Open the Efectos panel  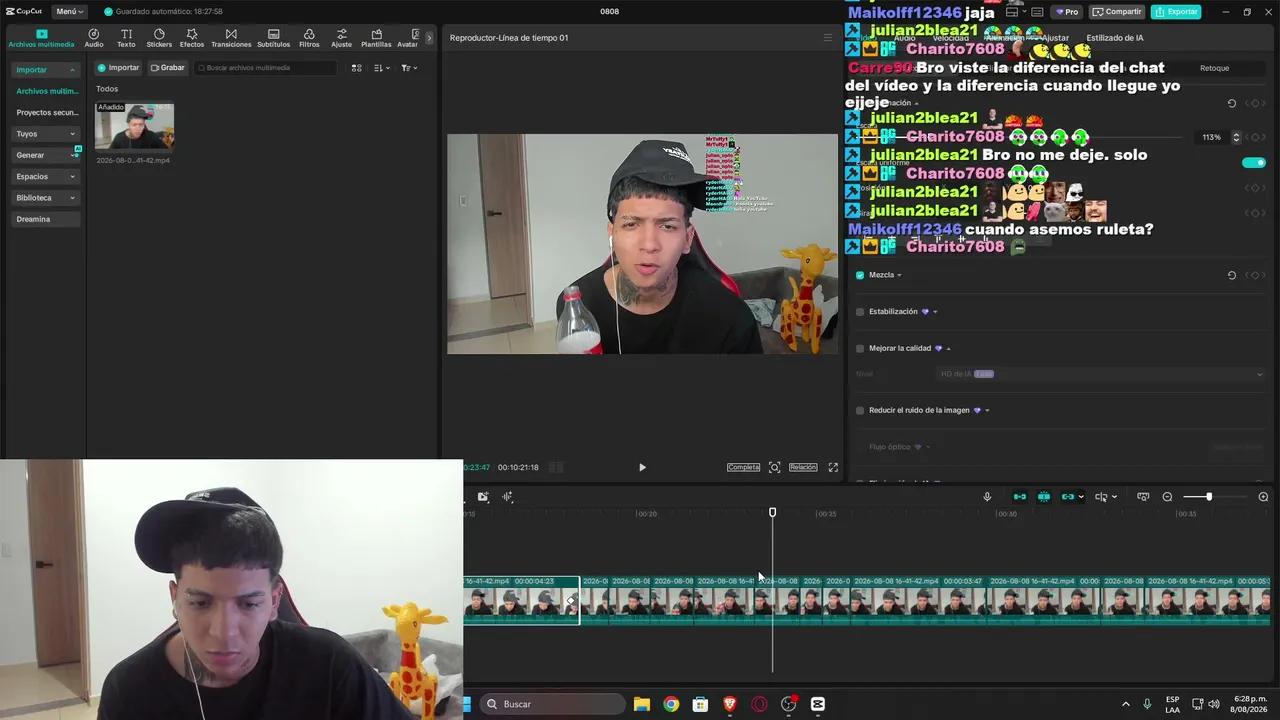click(192, 38)
